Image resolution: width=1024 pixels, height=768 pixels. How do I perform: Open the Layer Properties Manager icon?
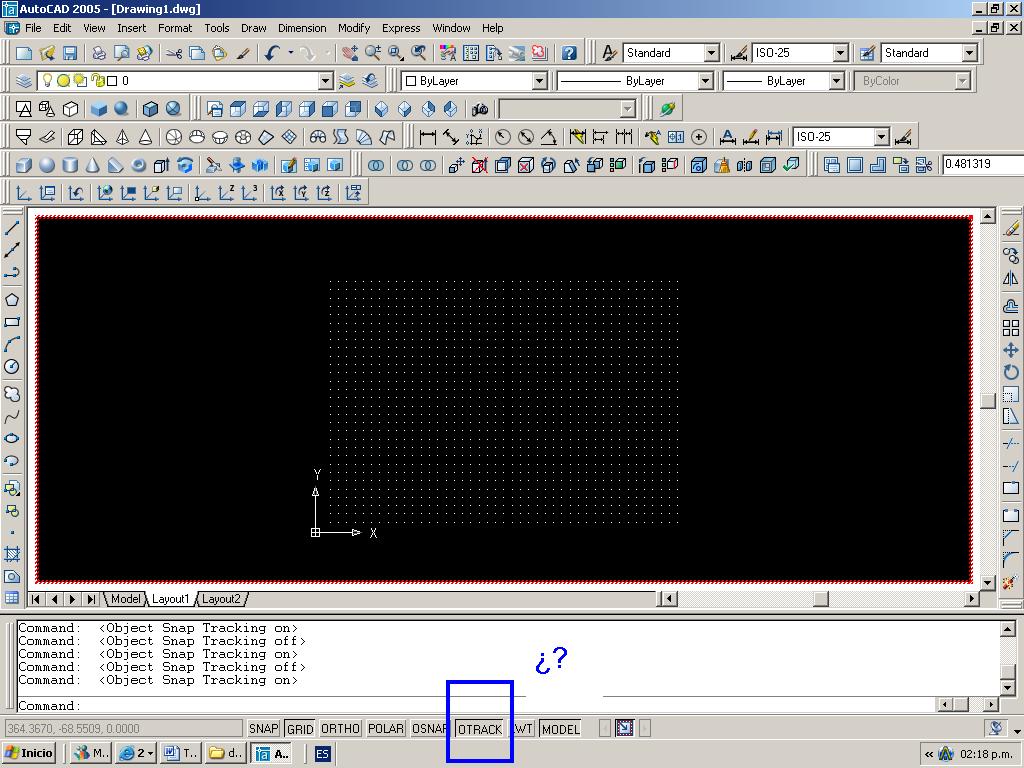click(24, 81)
